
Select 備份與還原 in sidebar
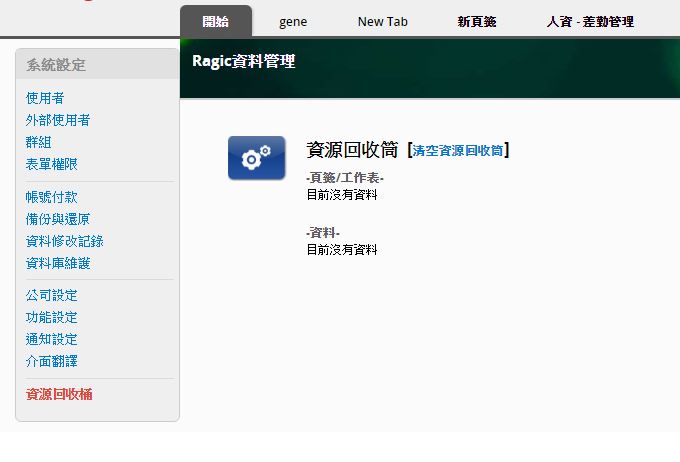pos(58,219)
